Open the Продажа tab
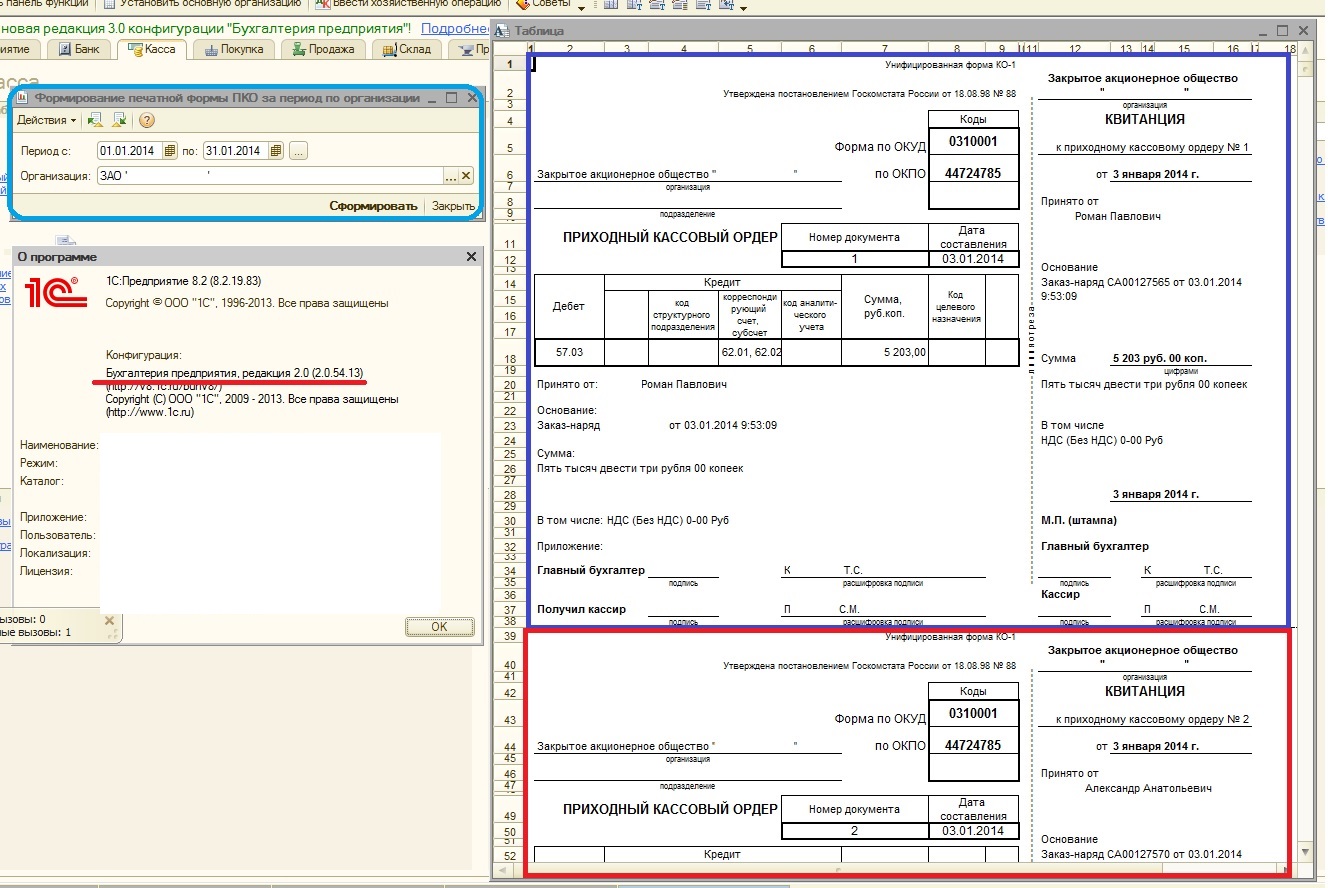This screenshot has height=888, width=1328. click(324, 48)
